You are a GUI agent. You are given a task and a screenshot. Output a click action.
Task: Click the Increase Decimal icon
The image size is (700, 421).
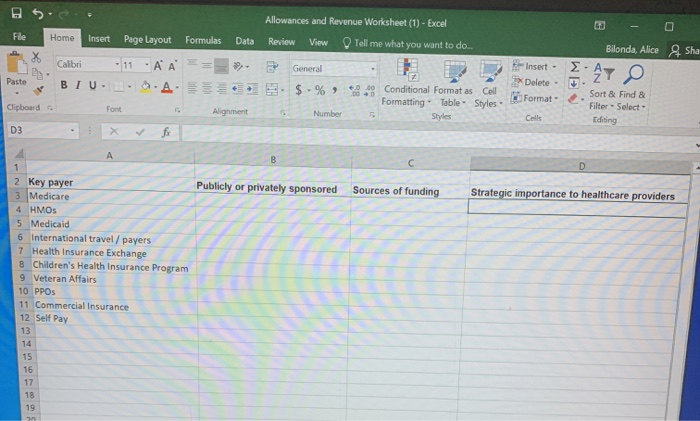(x=354, y=91)
